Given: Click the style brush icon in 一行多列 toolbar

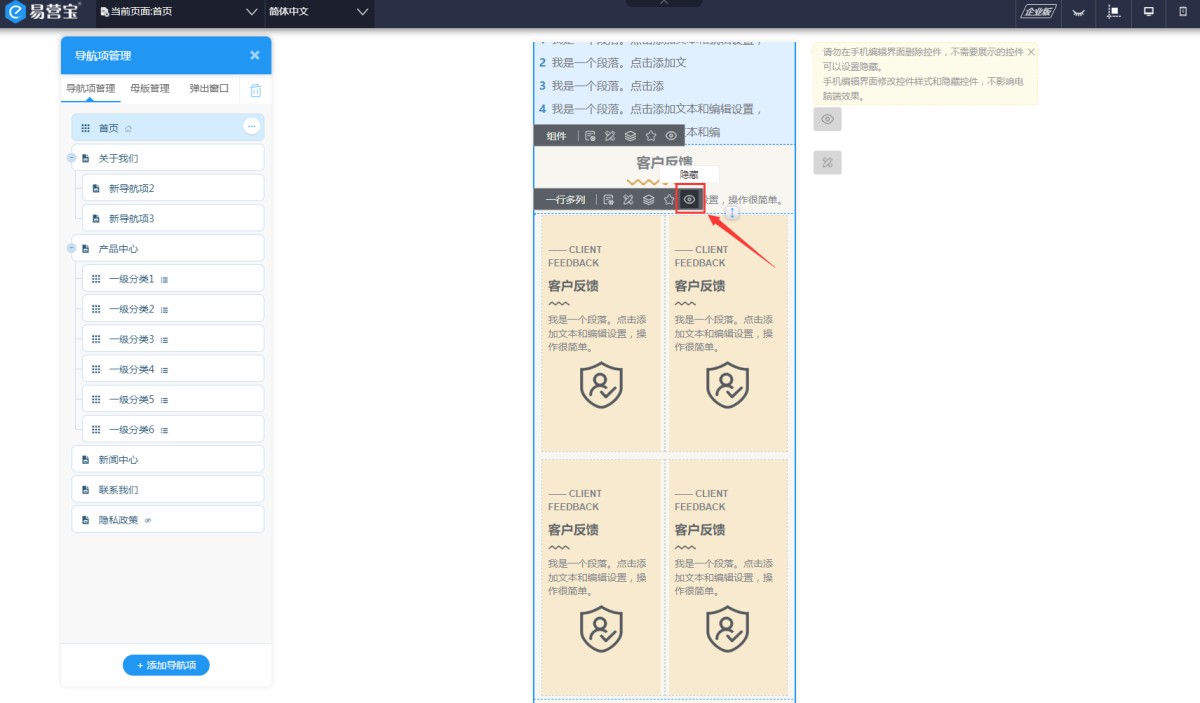Looking at the screenshot, I should click(x=628, y=200).
